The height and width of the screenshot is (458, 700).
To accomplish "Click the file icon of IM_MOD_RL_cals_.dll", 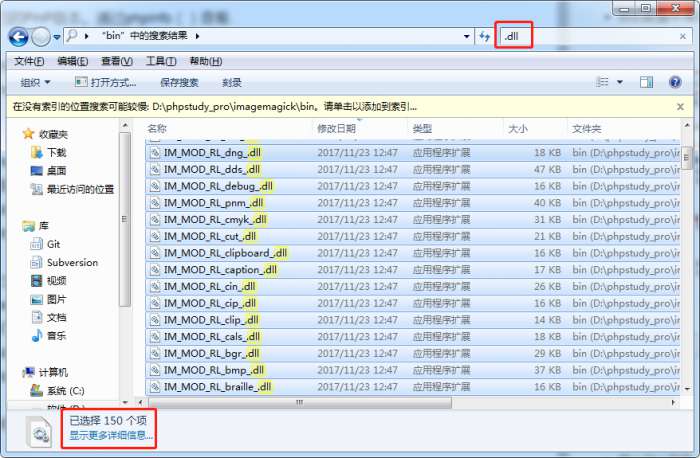I will click(154, 337).
